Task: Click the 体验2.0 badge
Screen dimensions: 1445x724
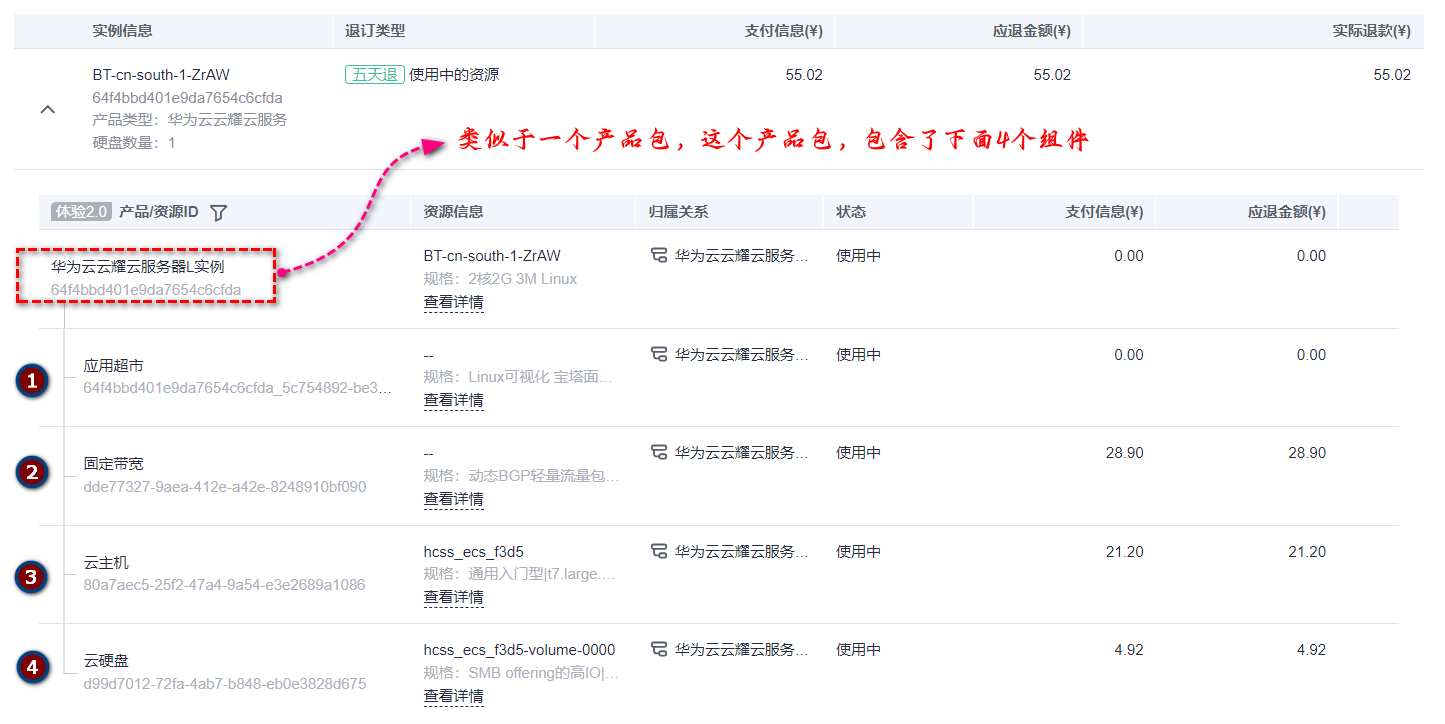Action: tap(81, 212)
